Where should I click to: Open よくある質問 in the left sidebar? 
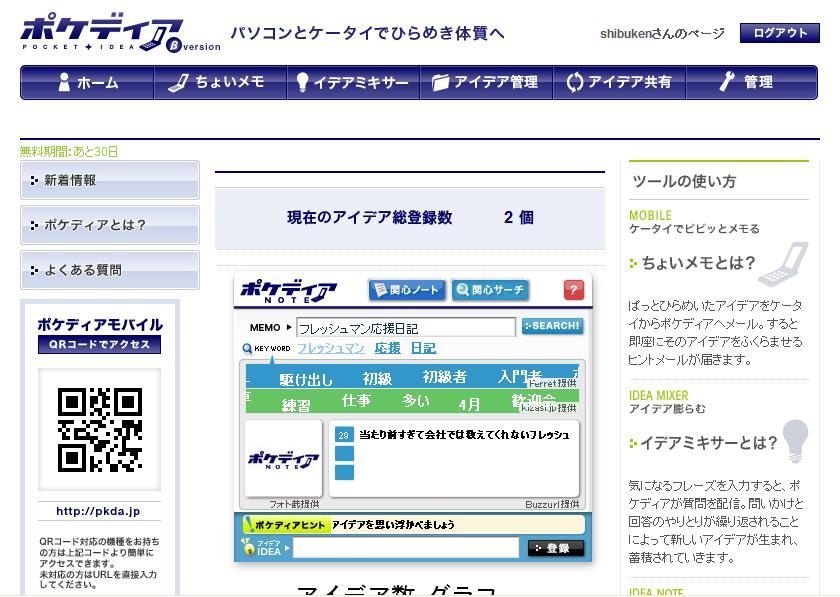point(110,270)
